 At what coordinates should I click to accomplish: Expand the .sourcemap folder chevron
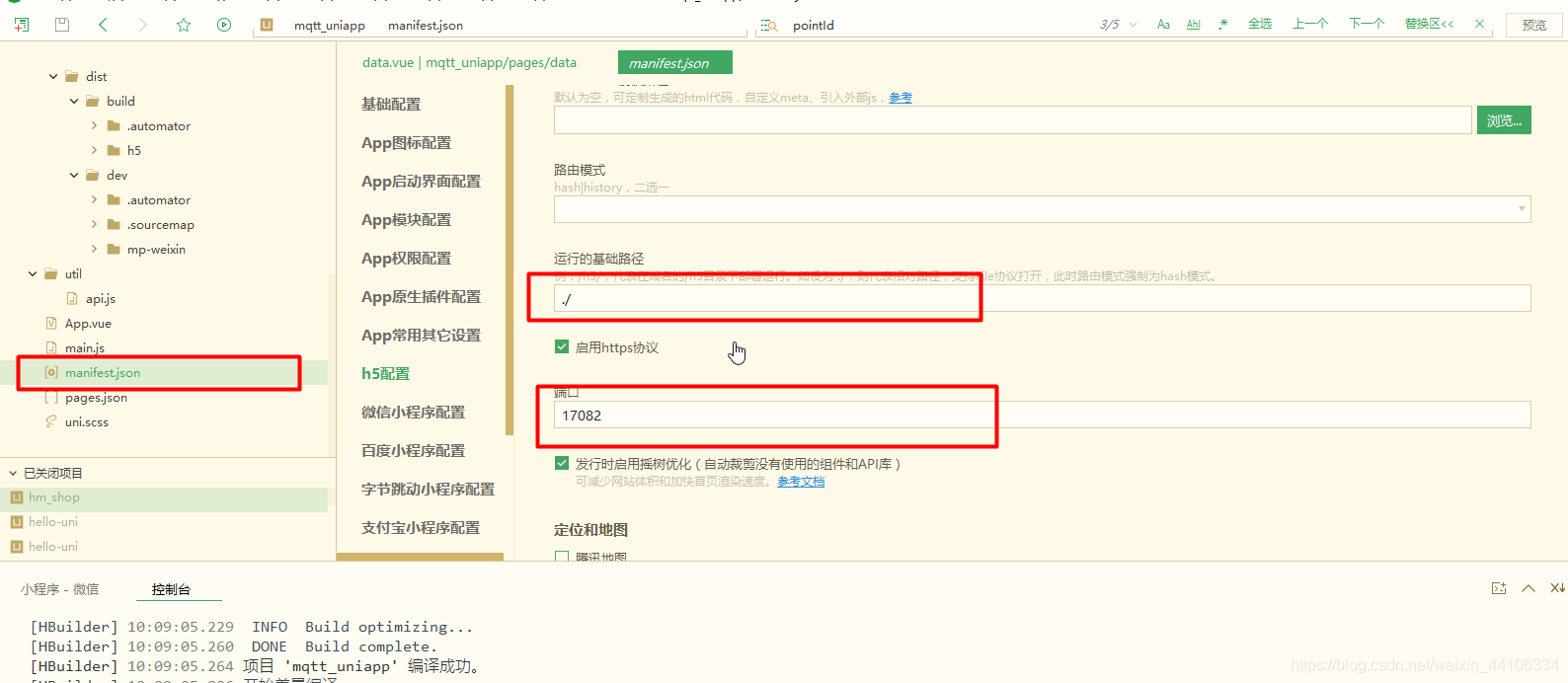click(x=94, y=224)
